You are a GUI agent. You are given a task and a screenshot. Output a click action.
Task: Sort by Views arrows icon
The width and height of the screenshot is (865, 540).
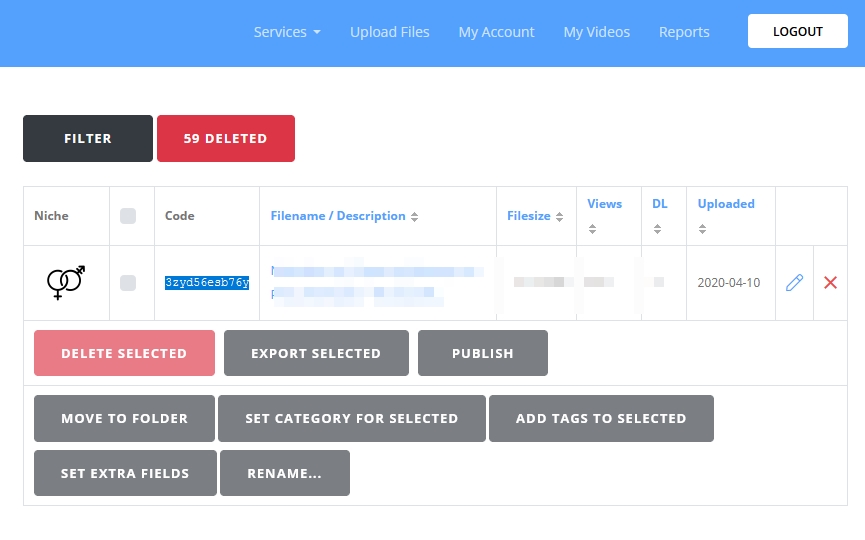click(592, 229)
